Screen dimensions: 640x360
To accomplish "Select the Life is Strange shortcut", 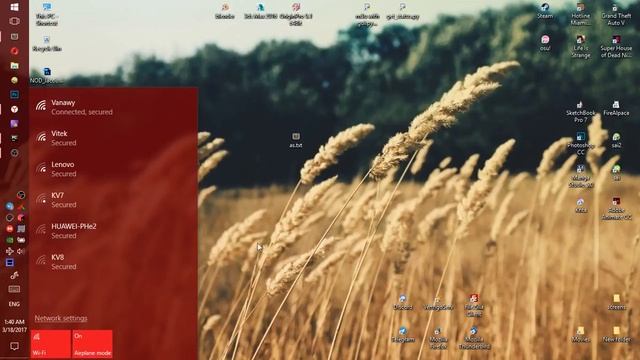I will click(x=581, y=46).
